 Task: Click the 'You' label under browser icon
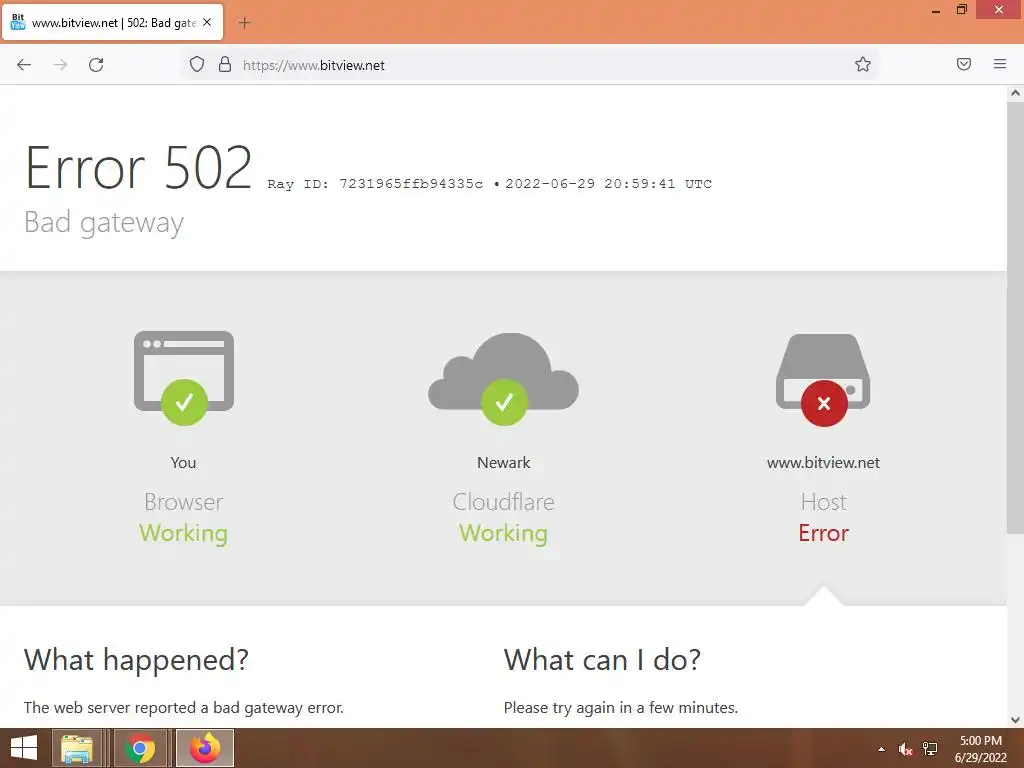coord(184,462)
